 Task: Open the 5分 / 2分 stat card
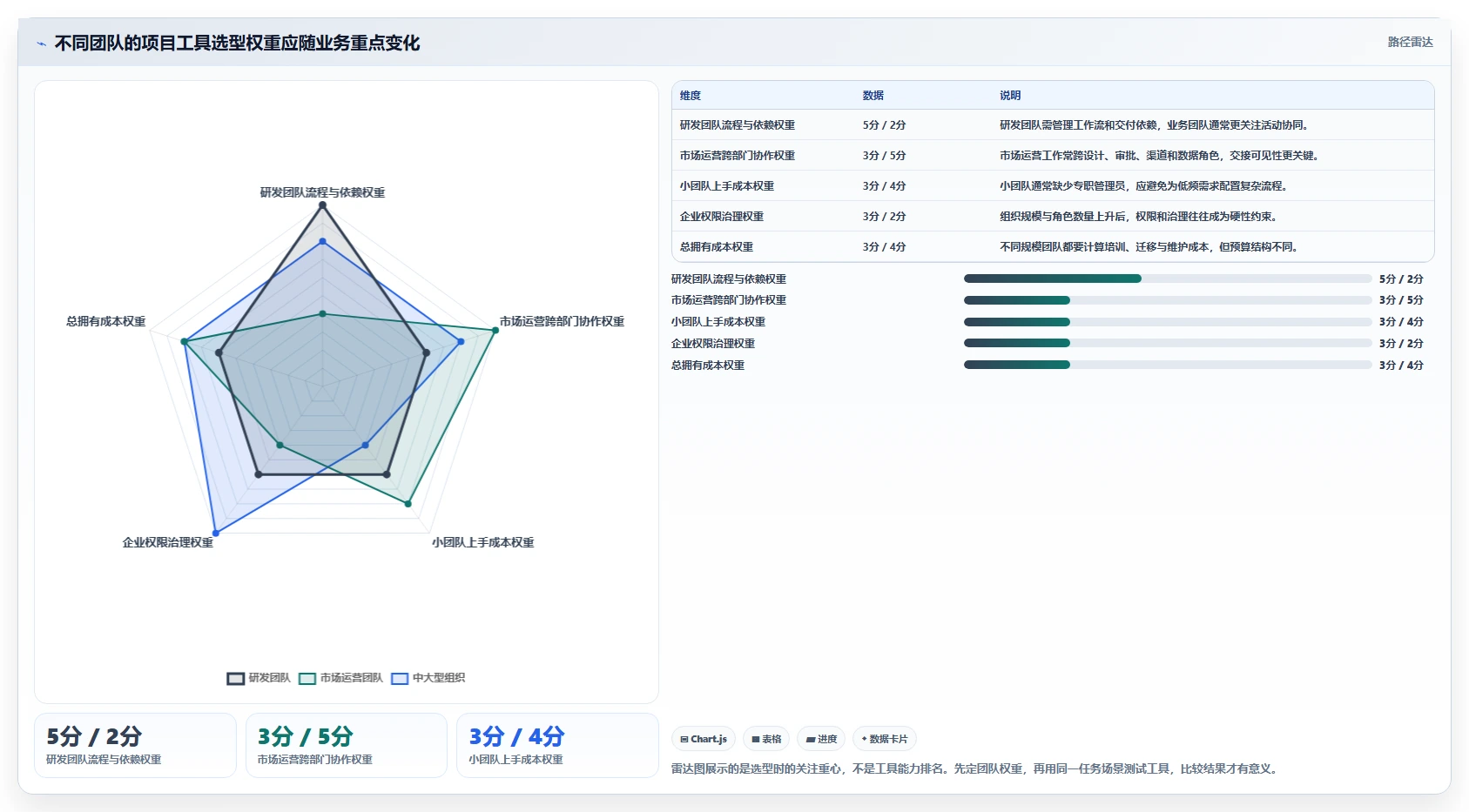[135, 745]
